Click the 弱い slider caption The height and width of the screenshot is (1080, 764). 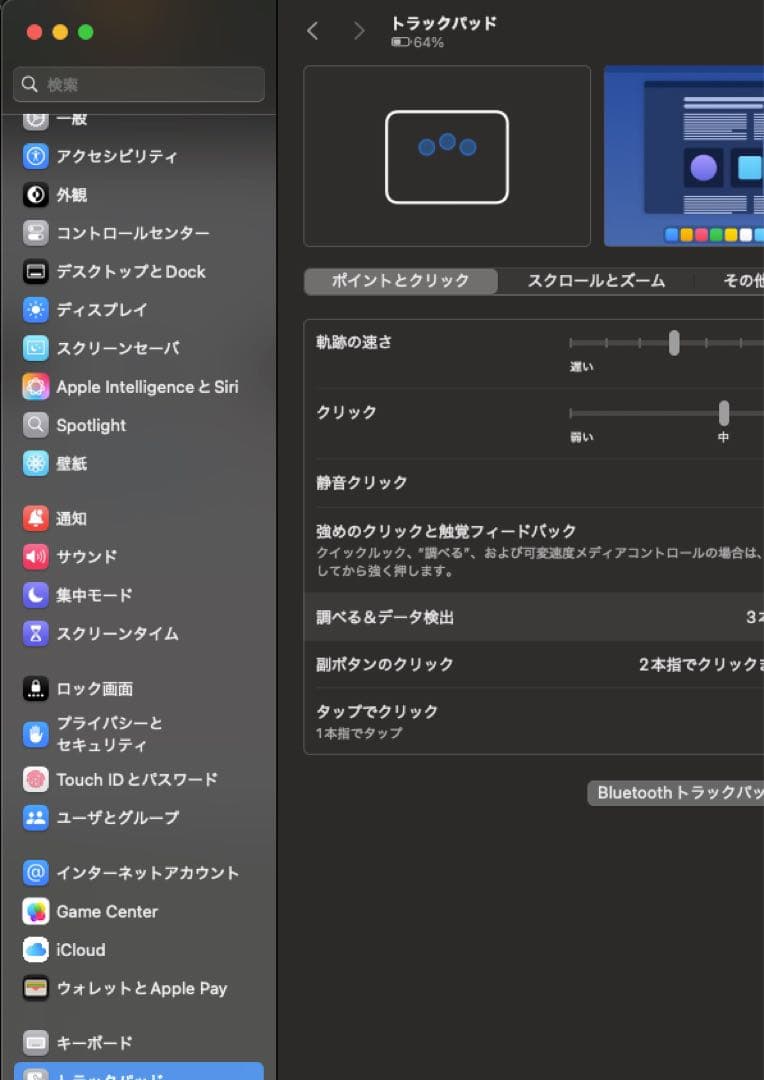pos(581,437)
